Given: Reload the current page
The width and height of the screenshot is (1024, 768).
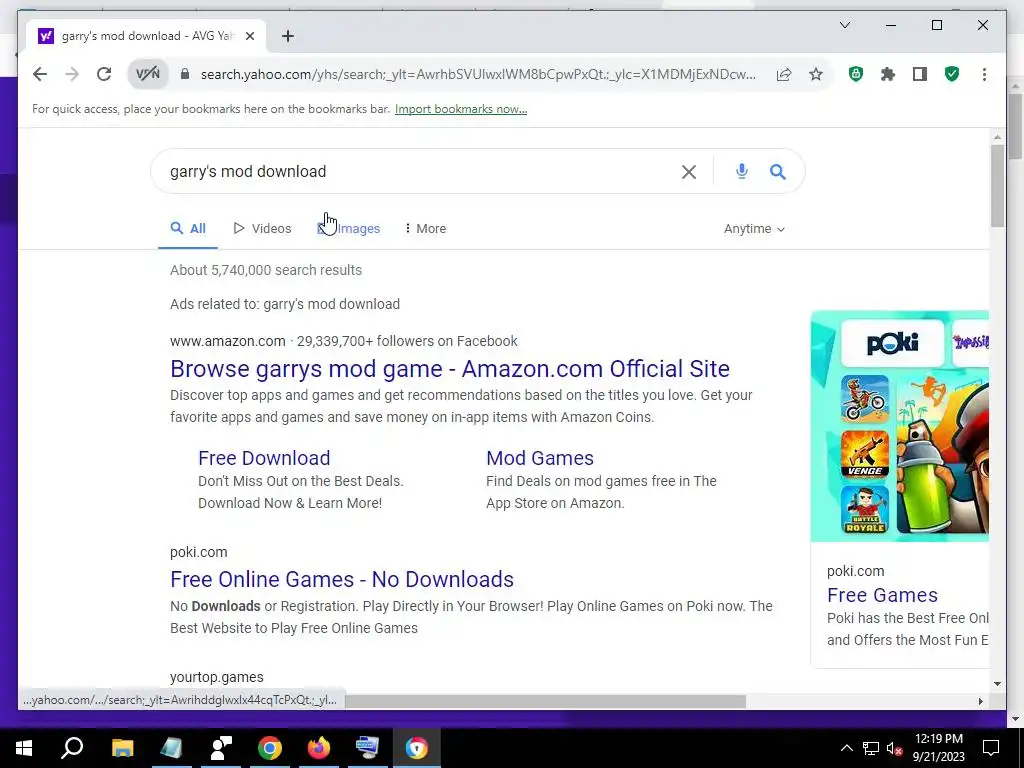Looking at the screenshot, I should coord(104,74).
